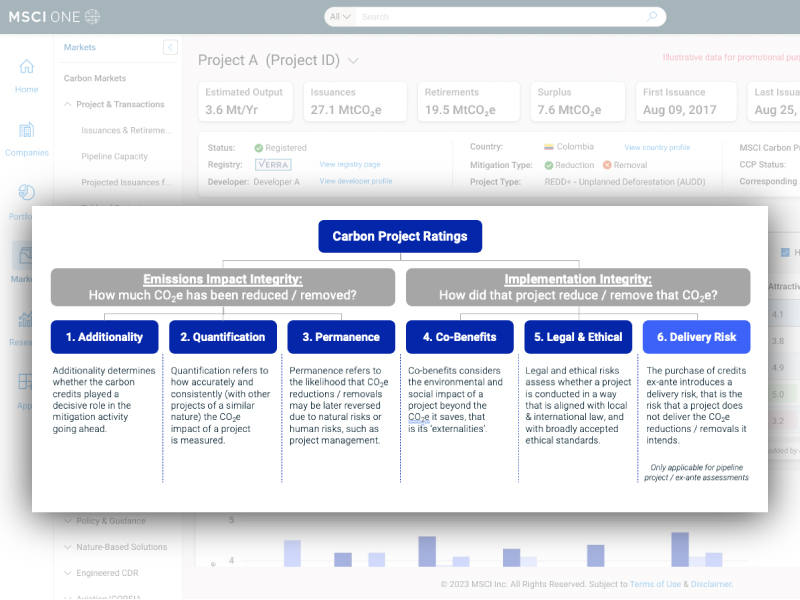The image size is (800, 600).
Task: Toggle the blue checkbox above ratings column
Action: point(785,252)
